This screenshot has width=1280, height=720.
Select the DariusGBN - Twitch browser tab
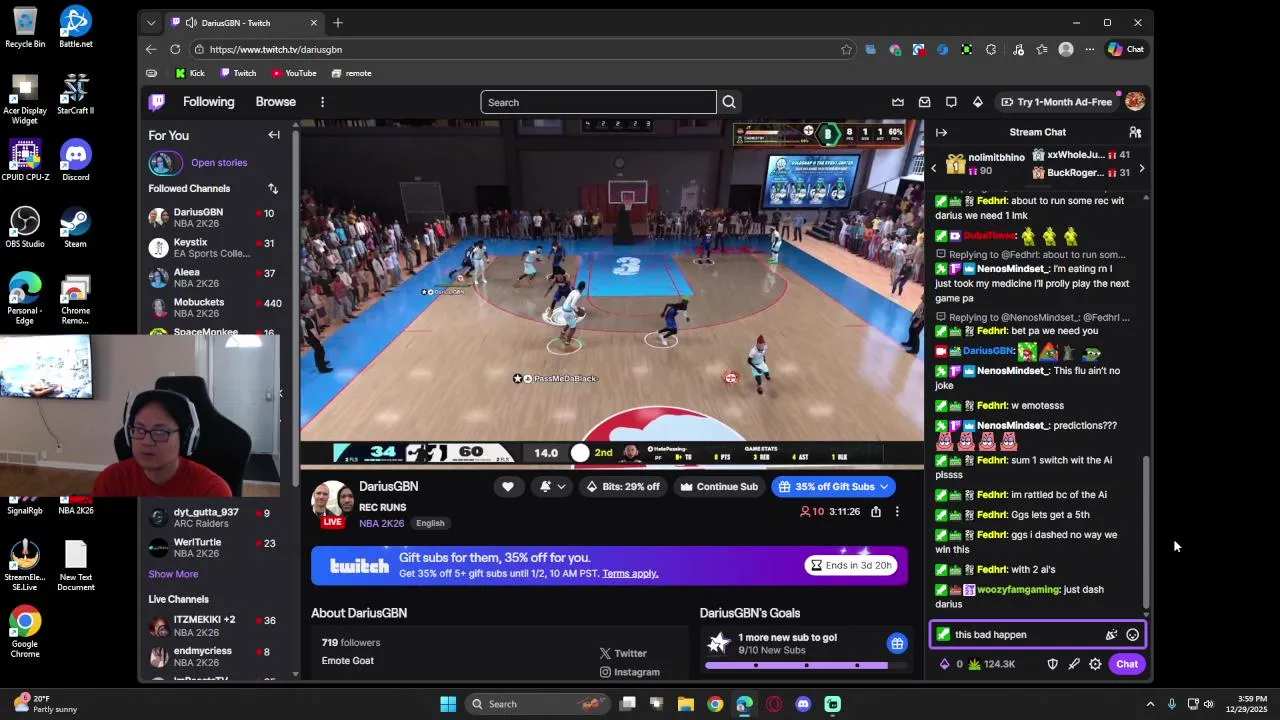pos(244,22)
